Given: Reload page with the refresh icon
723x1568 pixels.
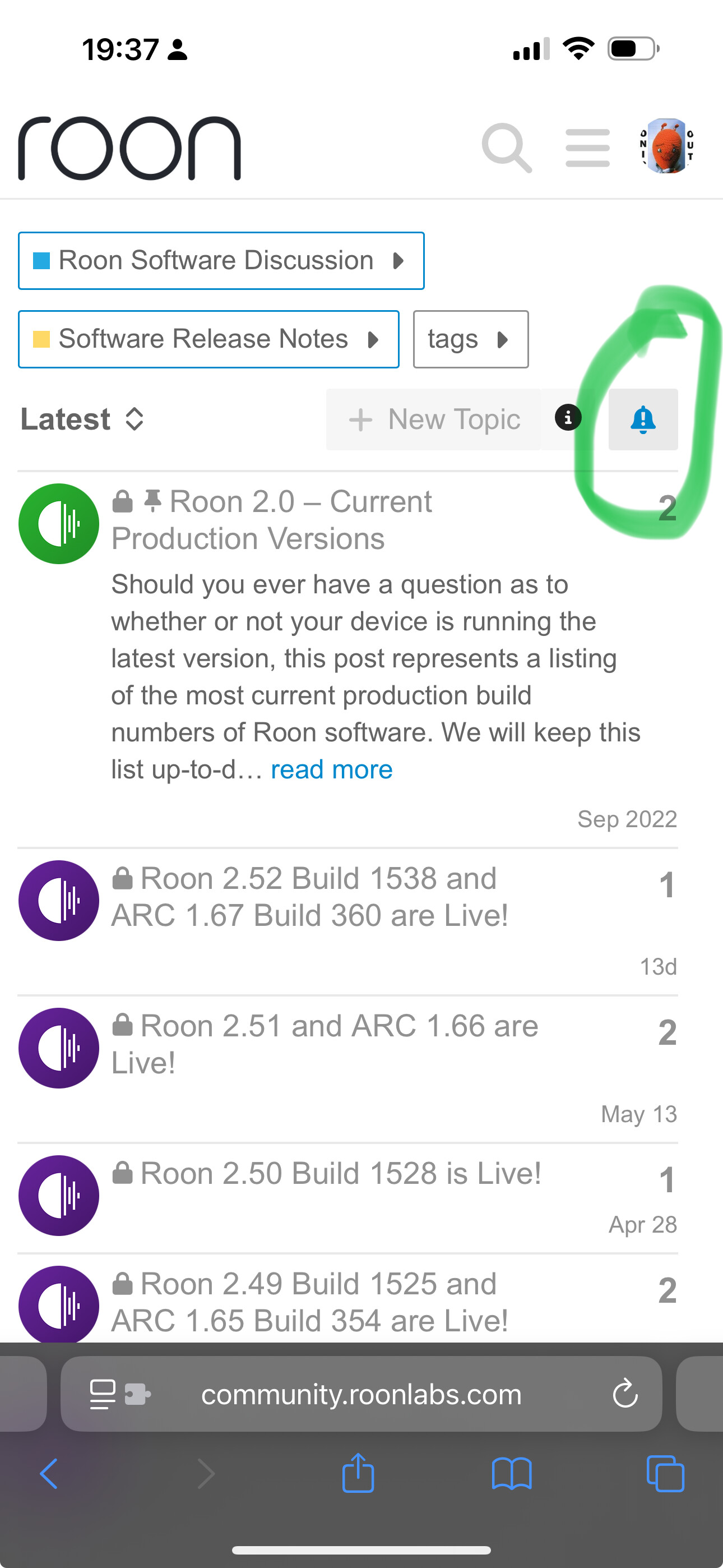Looking at the screenshot, I should 625,1394.
